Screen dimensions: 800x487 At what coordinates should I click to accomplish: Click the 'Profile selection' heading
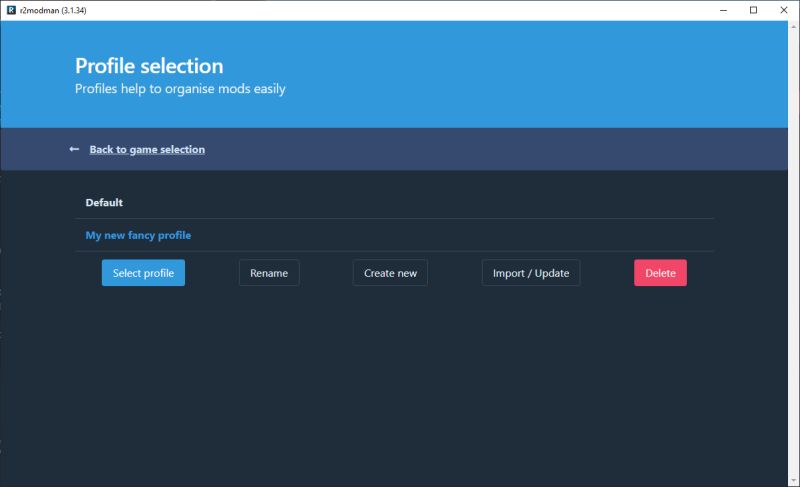149,66
